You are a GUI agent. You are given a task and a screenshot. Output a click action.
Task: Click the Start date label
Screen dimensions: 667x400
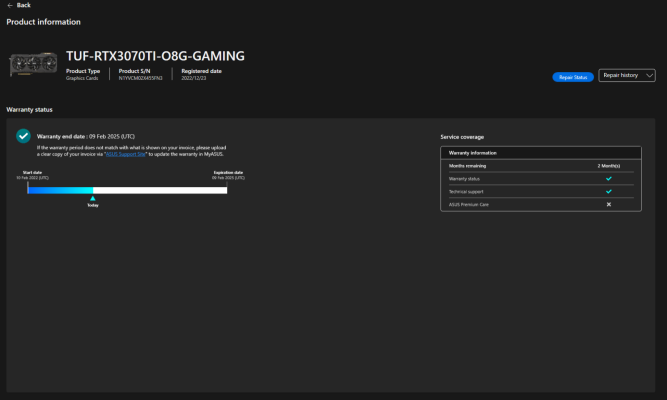(x=32, y=172)
